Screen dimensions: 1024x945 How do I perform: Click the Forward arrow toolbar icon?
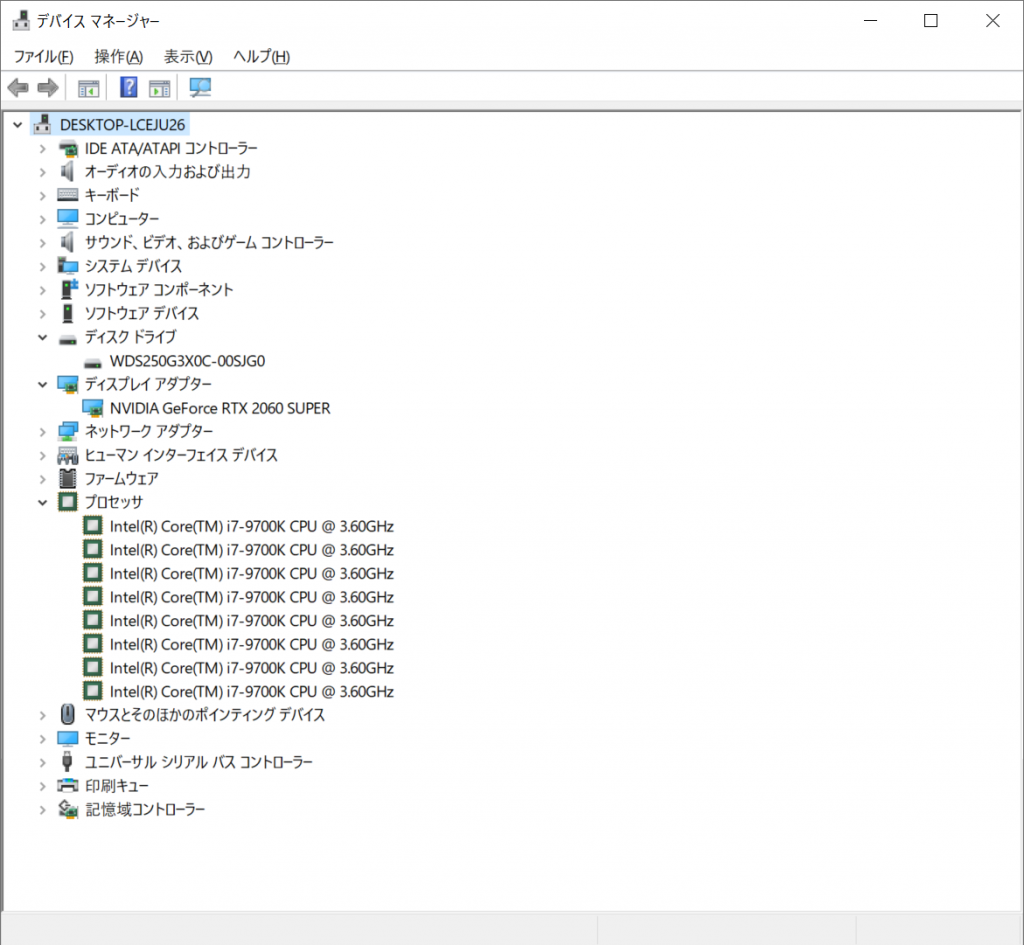47,88
